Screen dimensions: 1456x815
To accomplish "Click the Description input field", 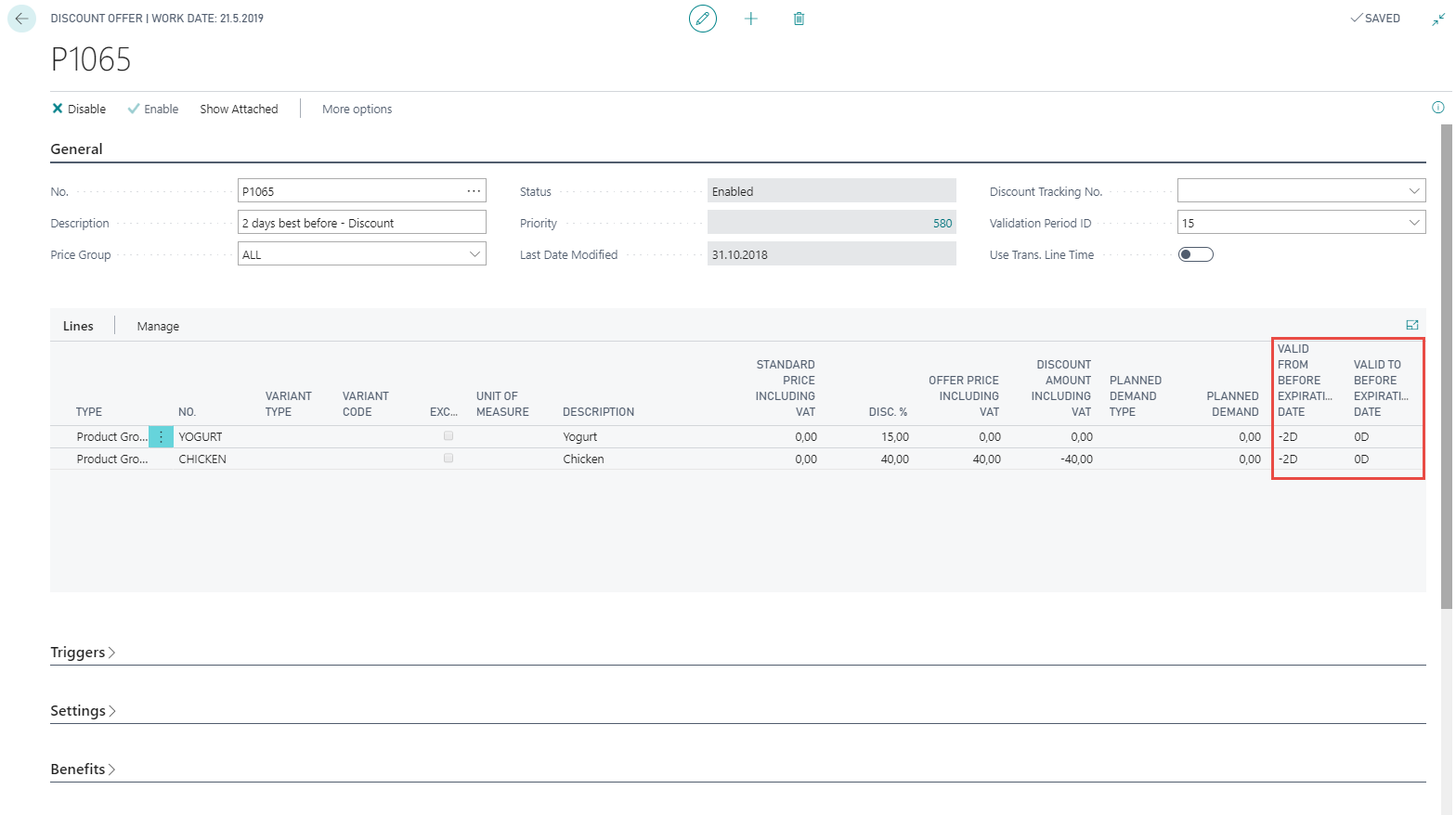I will (x=361, y=223).
